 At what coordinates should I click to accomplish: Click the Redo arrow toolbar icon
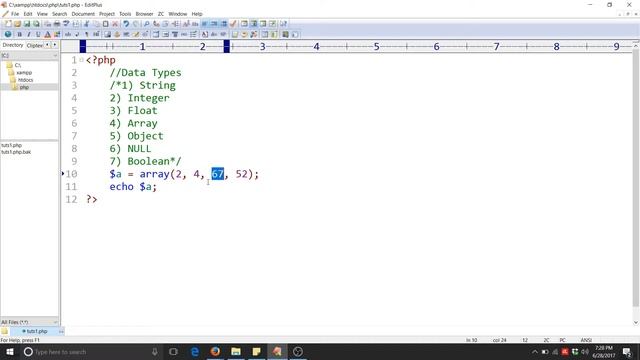136,24
